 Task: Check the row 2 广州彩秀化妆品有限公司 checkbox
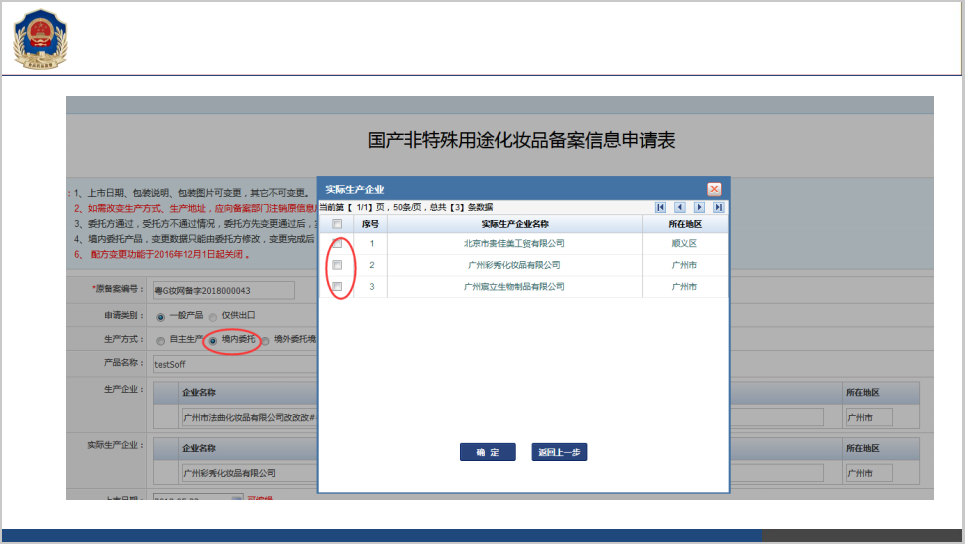(337, 265)
